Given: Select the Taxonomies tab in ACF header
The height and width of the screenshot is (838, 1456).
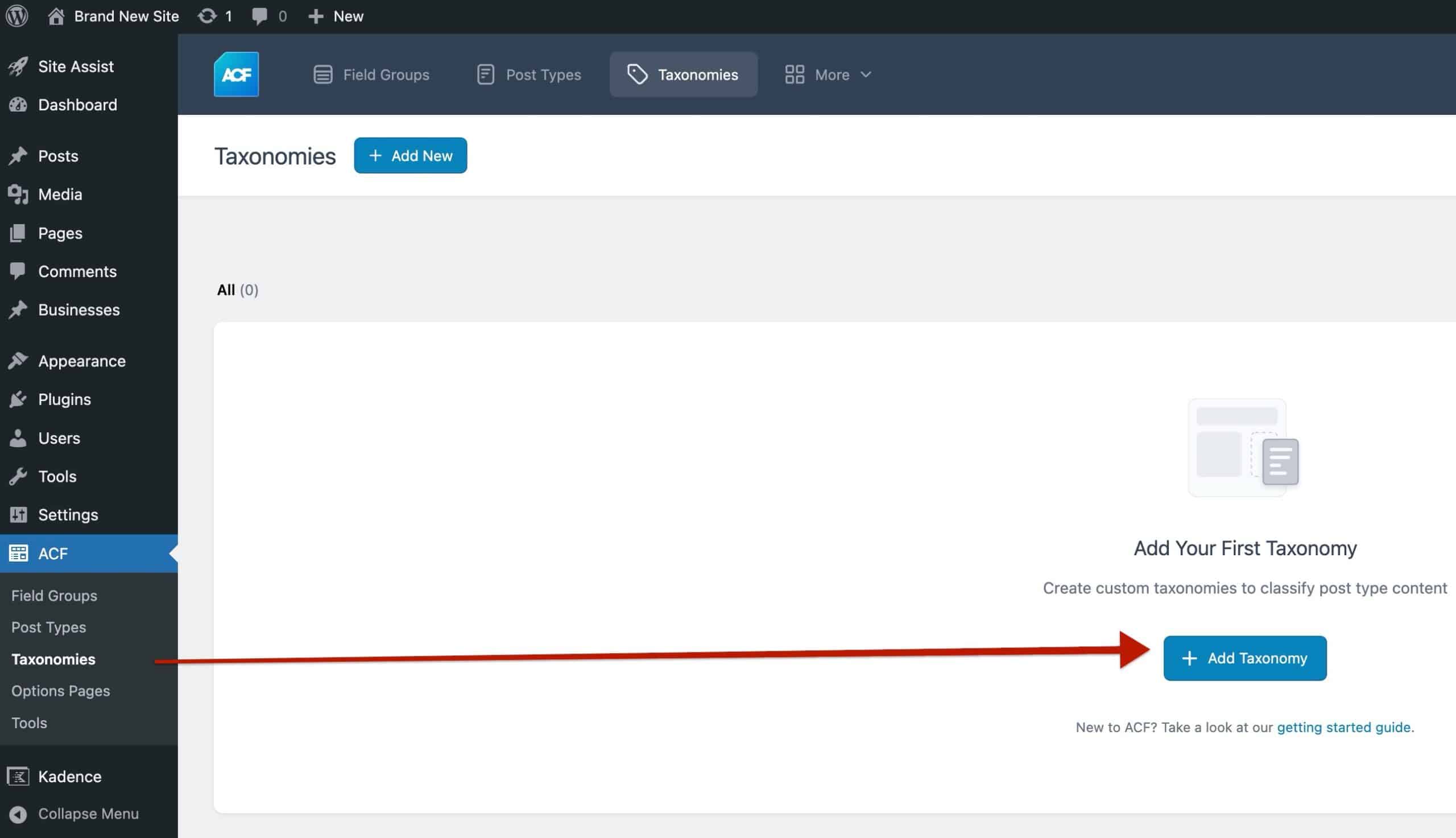Looking at the screenshot, I should pos(684,75).
